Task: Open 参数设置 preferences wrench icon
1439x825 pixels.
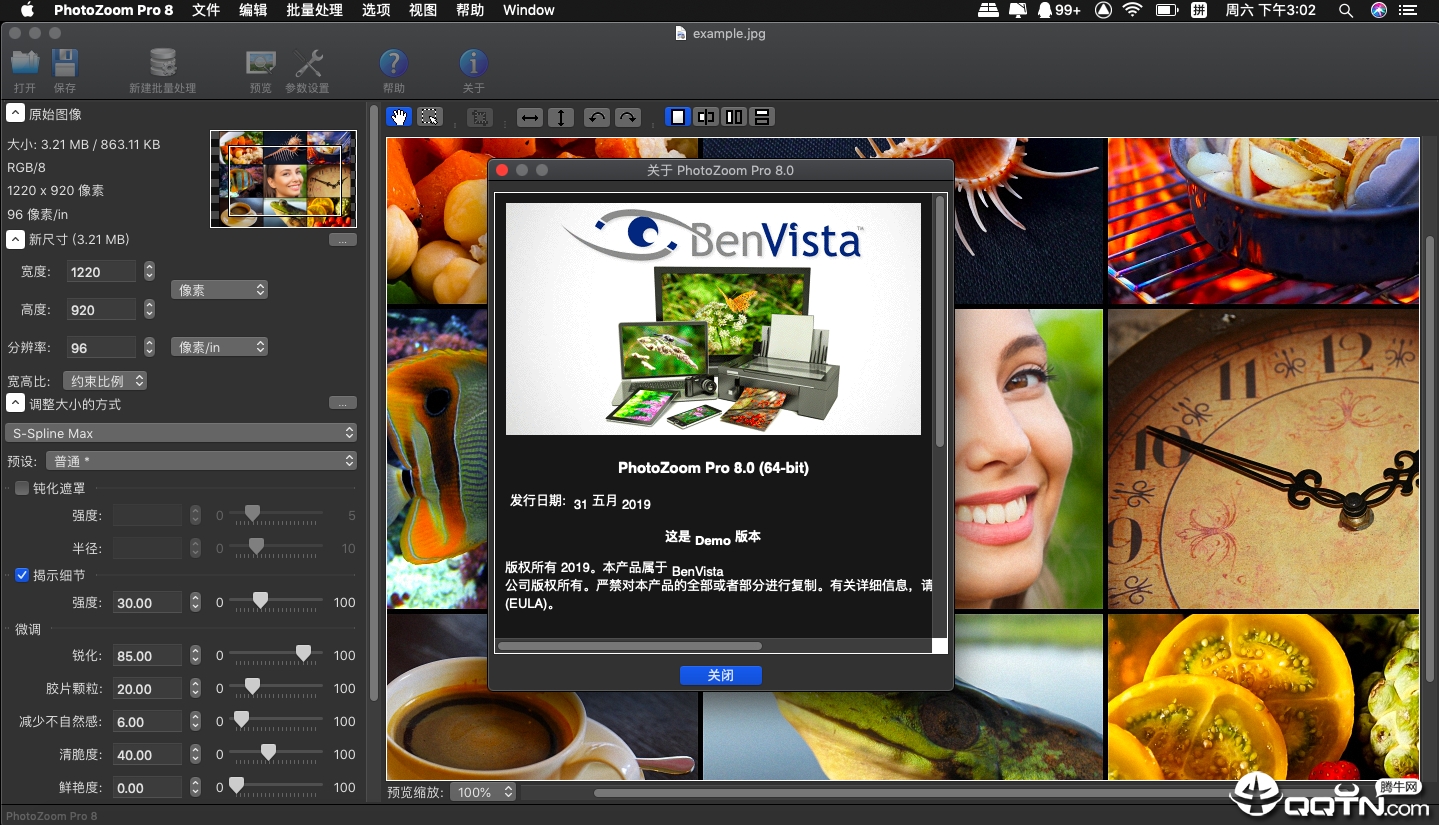Action: coord(308,64)
